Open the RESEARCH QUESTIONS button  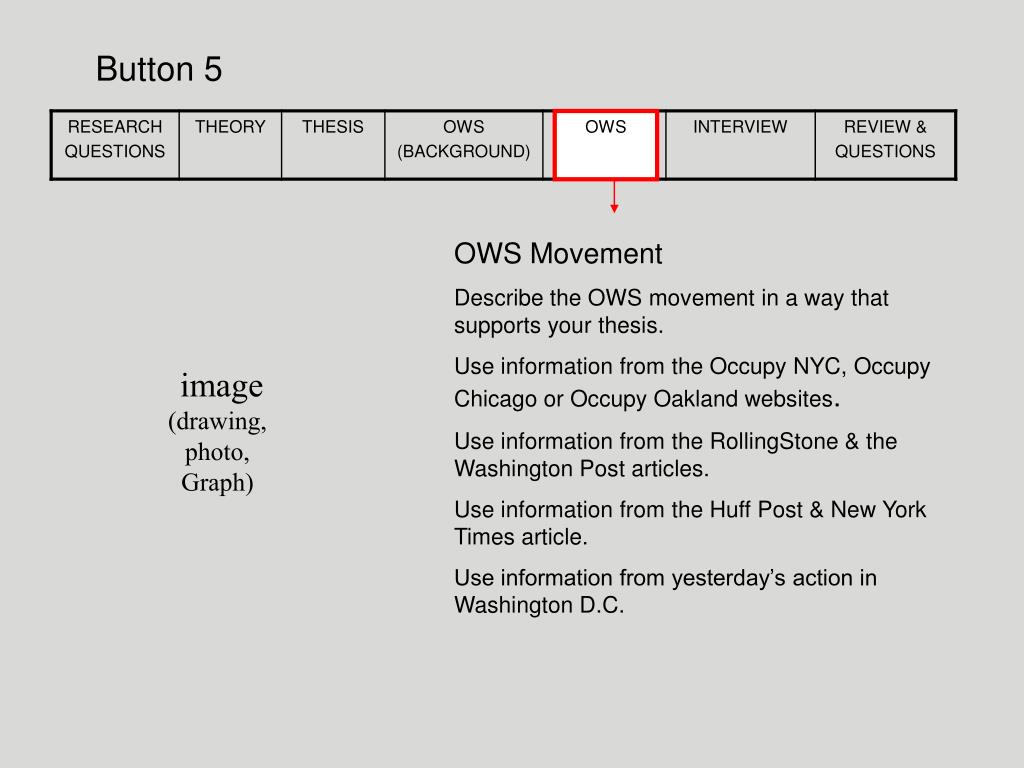coord(115,145)
